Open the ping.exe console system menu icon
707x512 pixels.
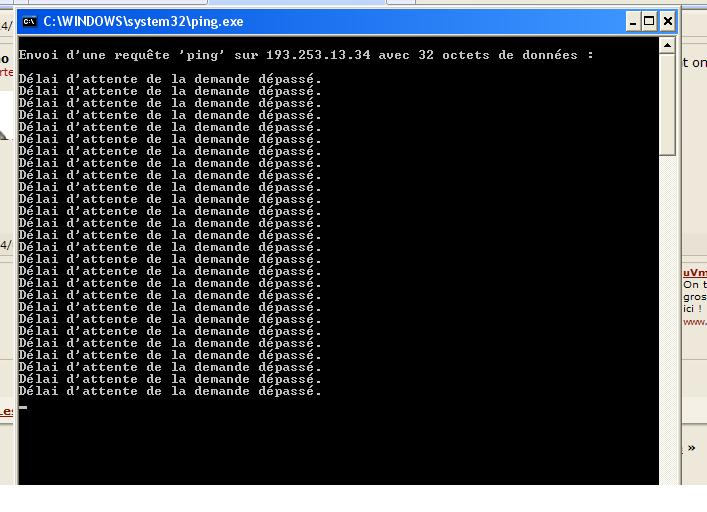[x=30, y=21]
